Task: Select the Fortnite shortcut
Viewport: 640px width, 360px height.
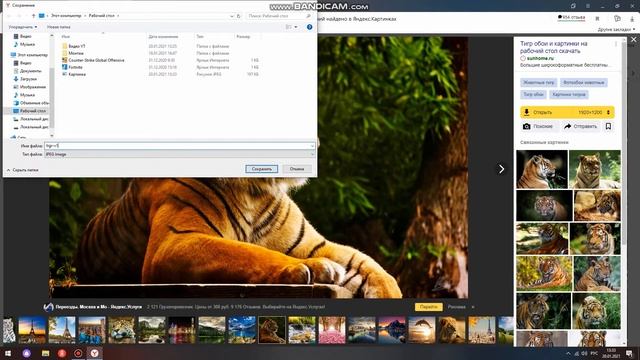Action: point(76,67)
